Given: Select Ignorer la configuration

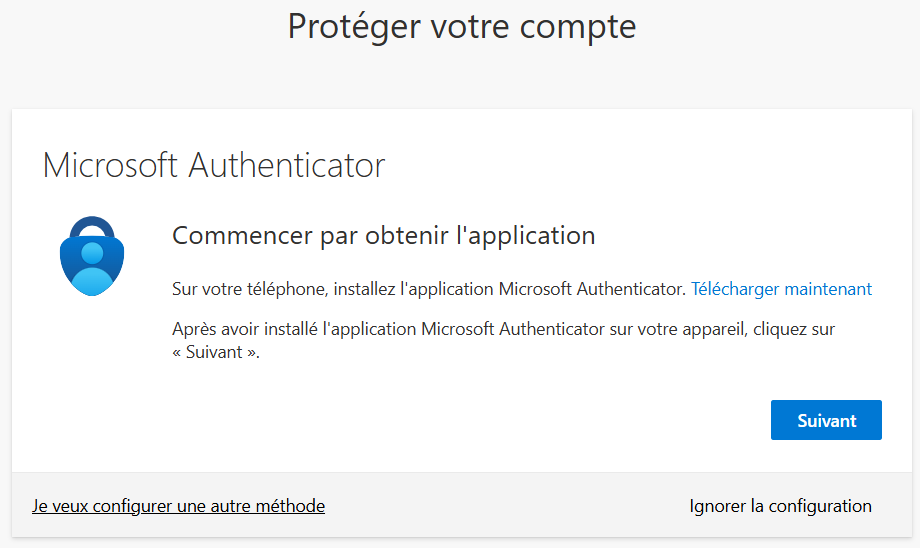Looking at the screenshot, I should [x=780, y=506].
